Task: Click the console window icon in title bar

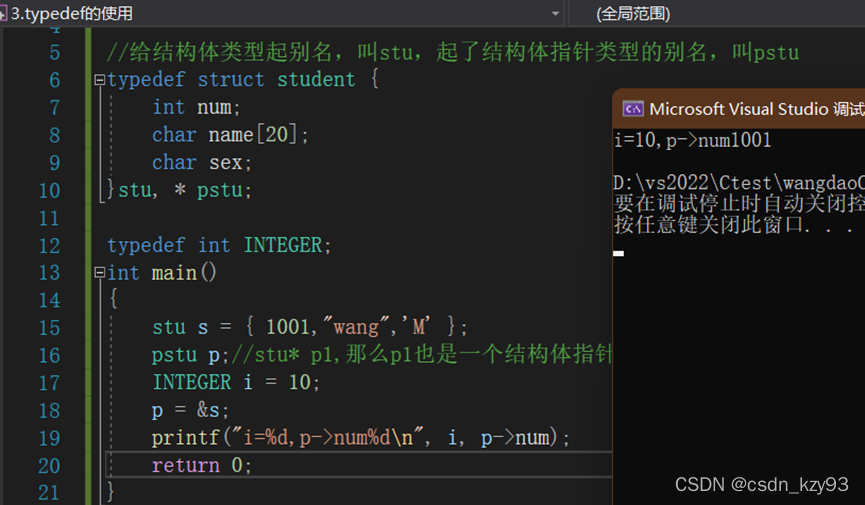Action: coord(633,109)
